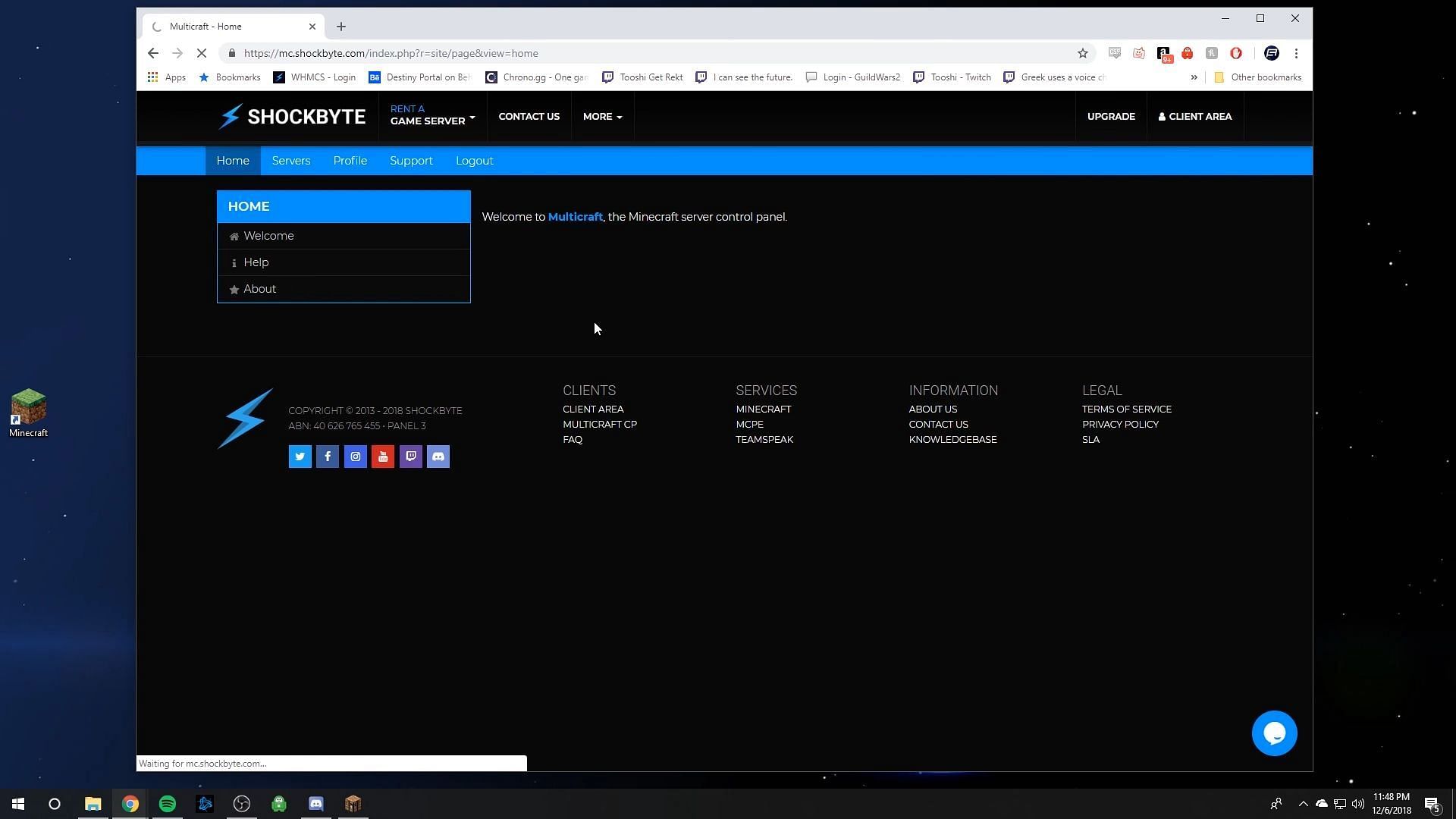Open Discord from the taskbar
The image size is (1456, 819).
[x=315, y=804]
